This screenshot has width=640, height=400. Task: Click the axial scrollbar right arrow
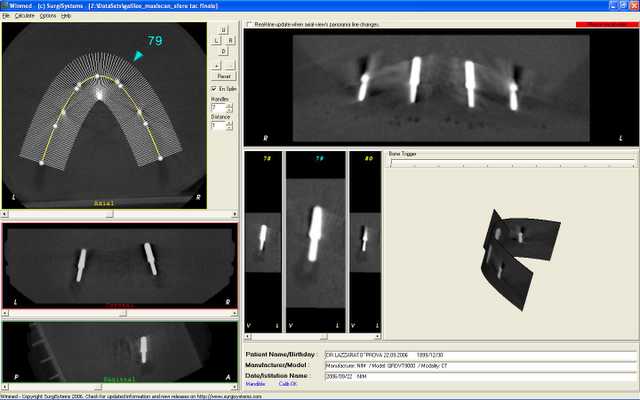tap(235, 214)
